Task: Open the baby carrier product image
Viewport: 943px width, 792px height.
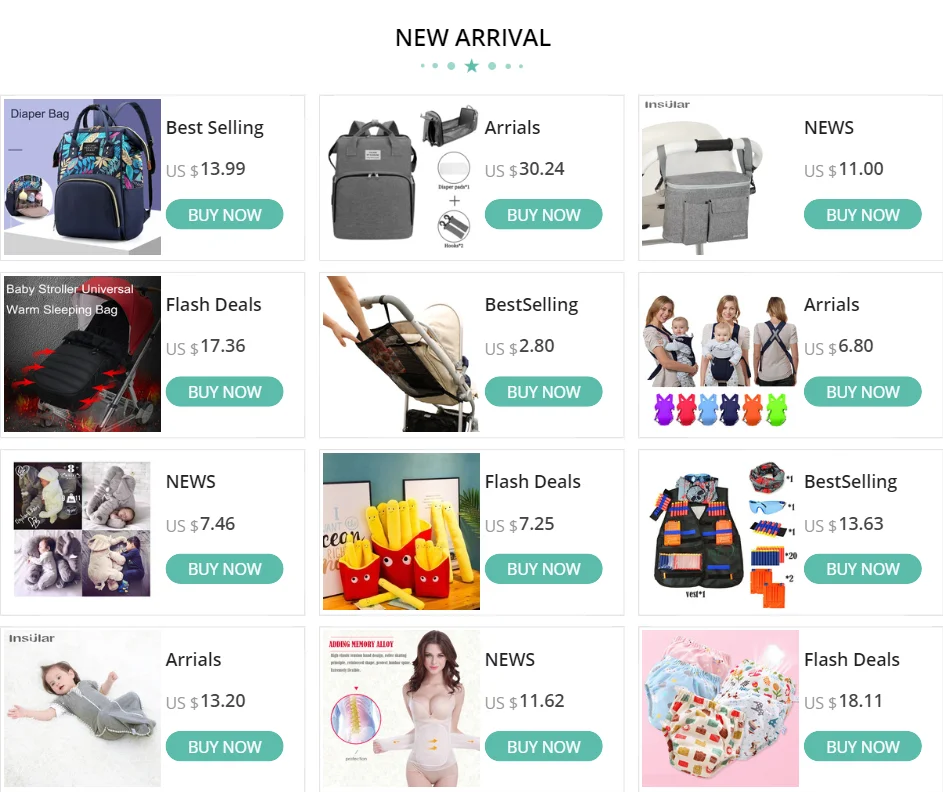Action: click(x=720, y=354)
